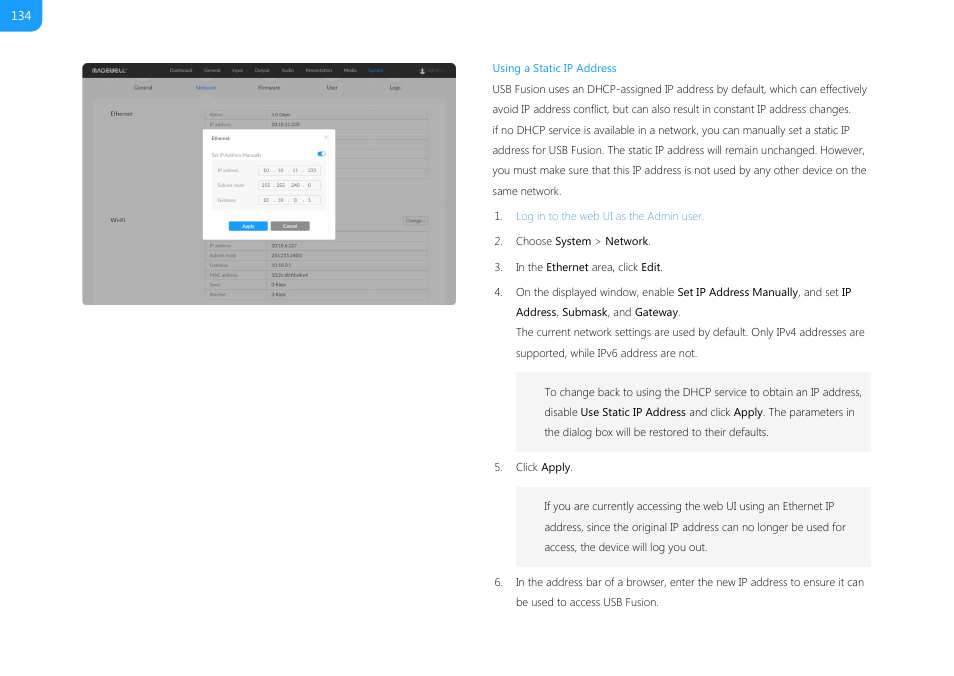Open the Presentation menu
This screenshot has width=954, height=676.
[319, 71]
